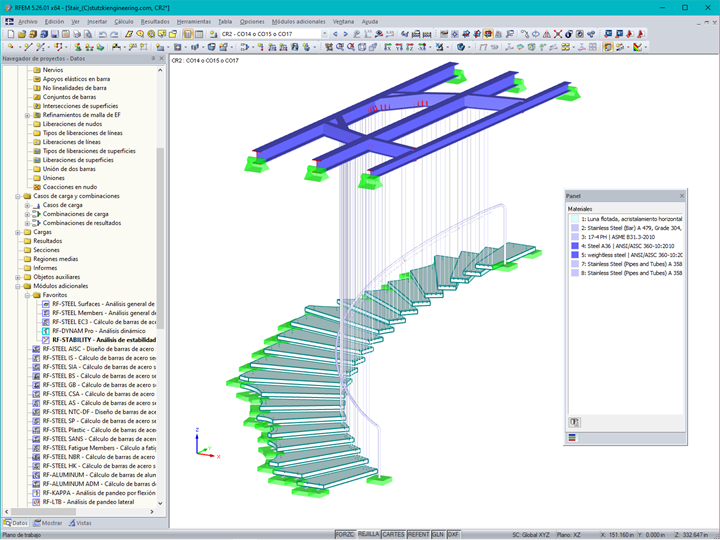Switch to the Mostrar navigator tab
Image resolution: width=720 pixels, height=540 pixels.
(47, 523)
